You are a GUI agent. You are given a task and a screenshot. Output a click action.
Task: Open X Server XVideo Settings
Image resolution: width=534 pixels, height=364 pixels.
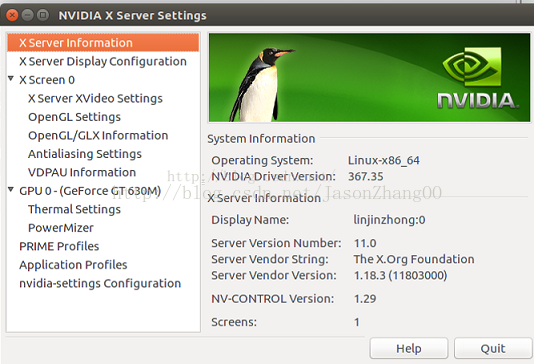tap(95, 98)
